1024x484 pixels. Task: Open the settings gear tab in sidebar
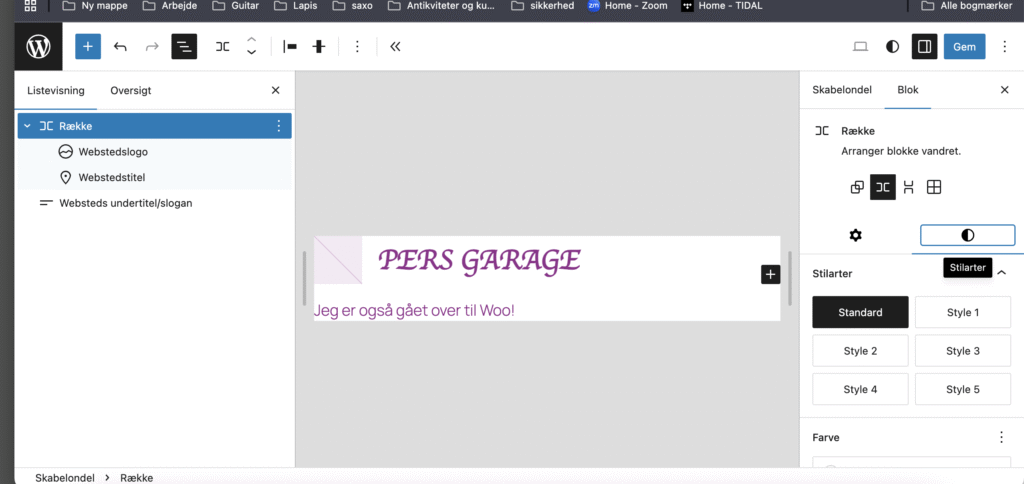click(855, 235)
